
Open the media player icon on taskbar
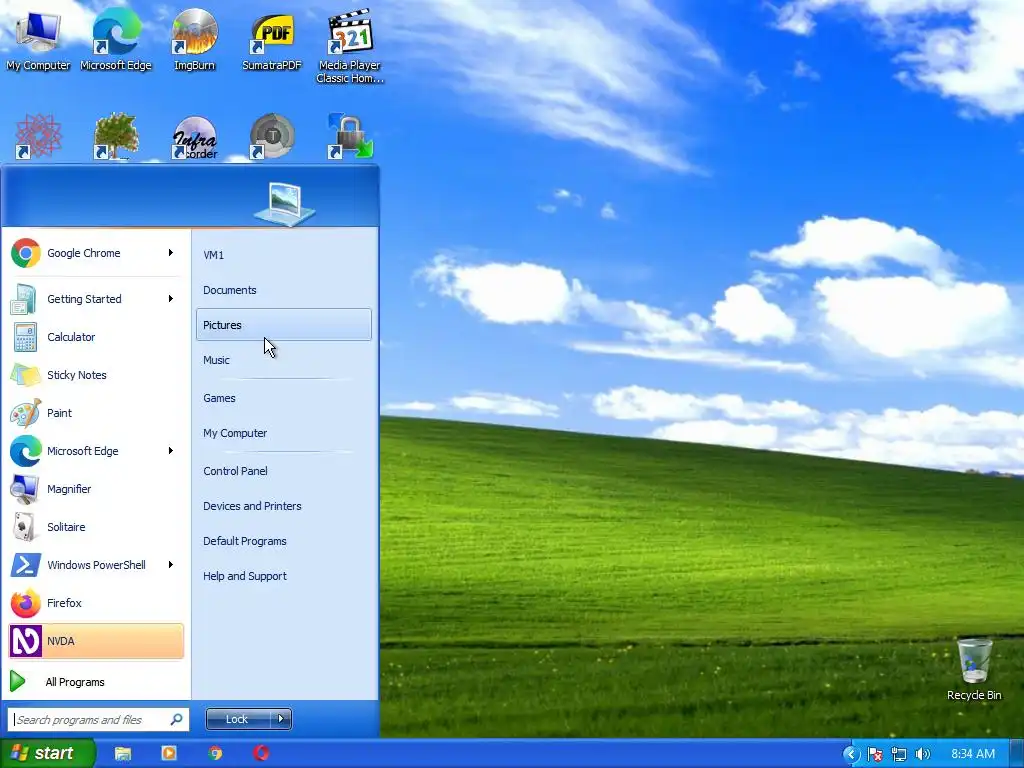169,754
